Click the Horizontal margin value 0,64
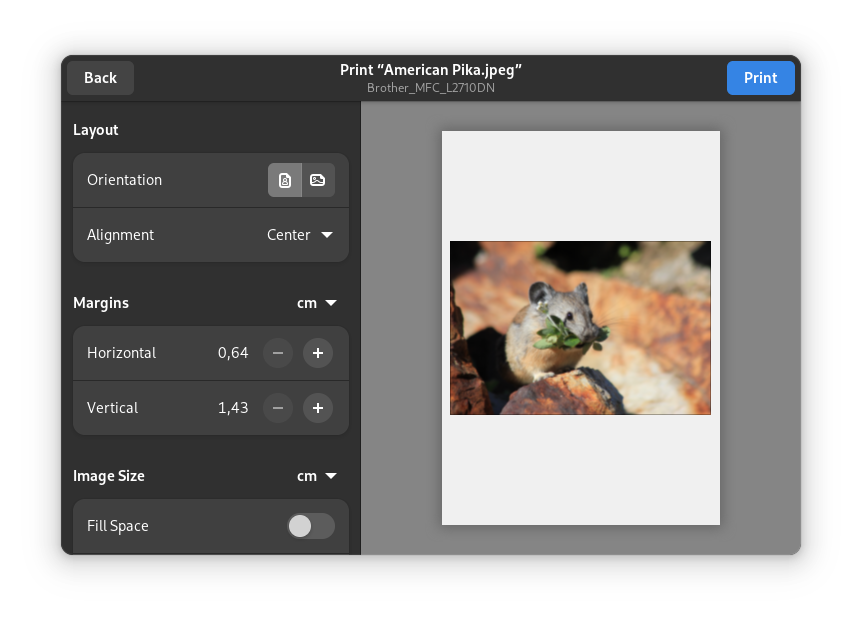862x622 pixels. 233,353
